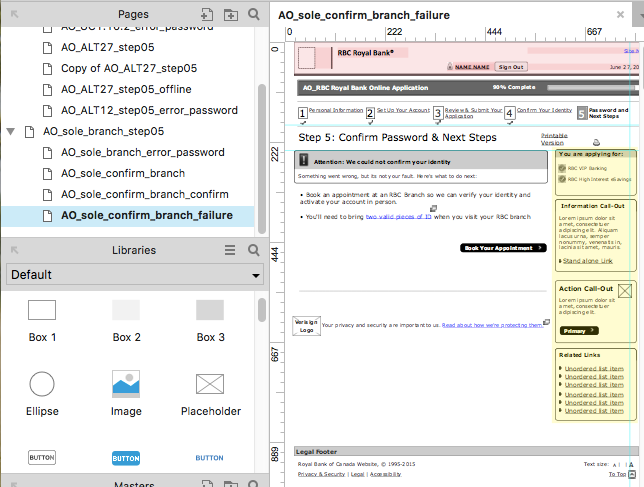Click the 90% Complete progress bar
This screenshot has width=644, height=487.
coord(593,87)
